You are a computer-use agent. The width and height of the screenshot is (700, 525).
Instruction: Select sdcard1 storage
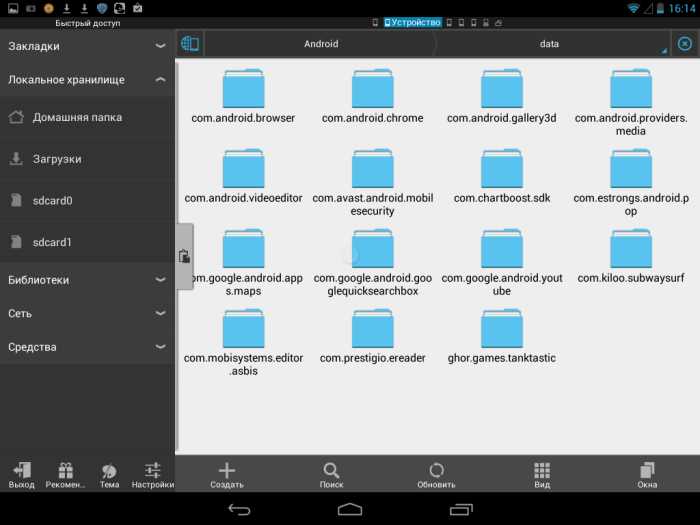click(x=88, y=242)
